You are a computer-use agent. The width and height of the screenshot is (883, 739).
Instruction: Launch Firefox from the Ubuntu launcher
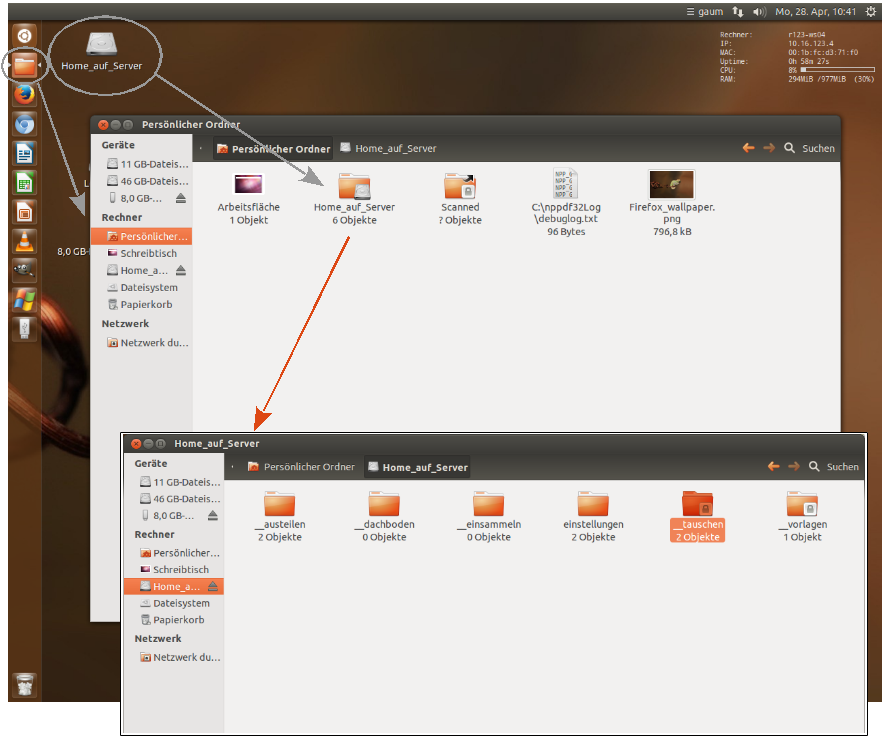point(25,94)
